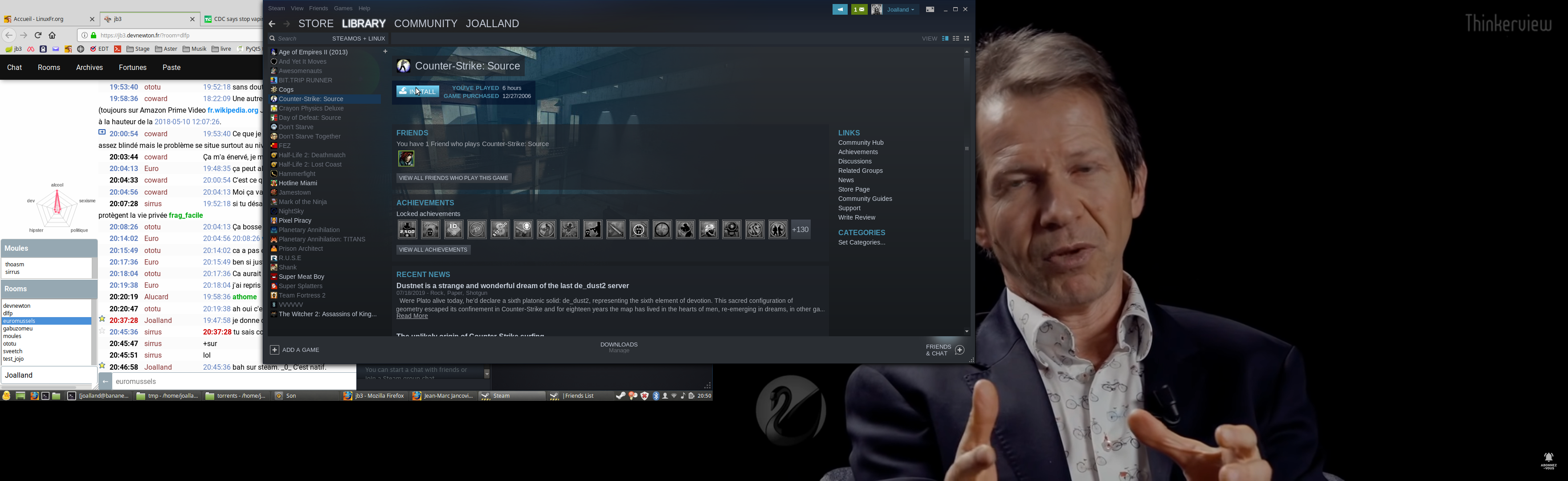This screenshot has width=1568, height=481.
Task: Select Hotline Miami in library list
Action: pos(298,183)
